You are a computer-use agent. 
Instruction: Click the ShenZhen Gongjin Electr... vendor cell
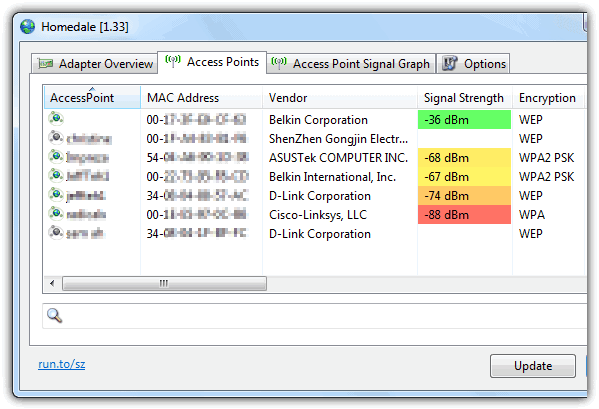(x=338, y=139)
